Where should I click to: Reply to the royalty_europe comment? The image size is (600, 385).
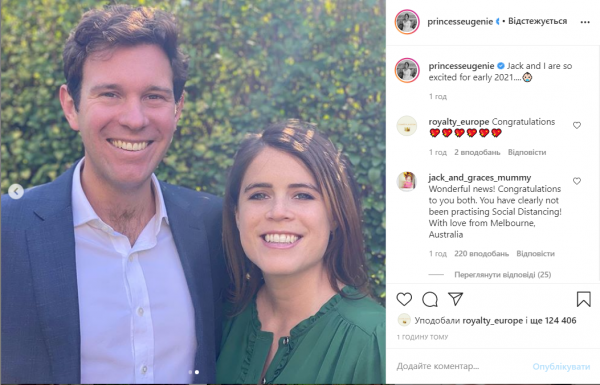point(527,152)
